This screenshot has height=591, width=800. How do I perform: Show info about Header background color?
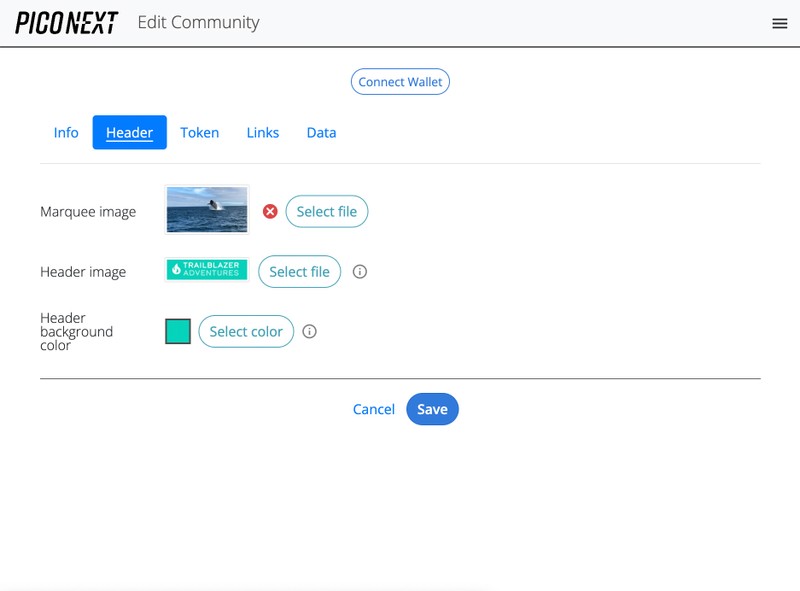point(309,332)
